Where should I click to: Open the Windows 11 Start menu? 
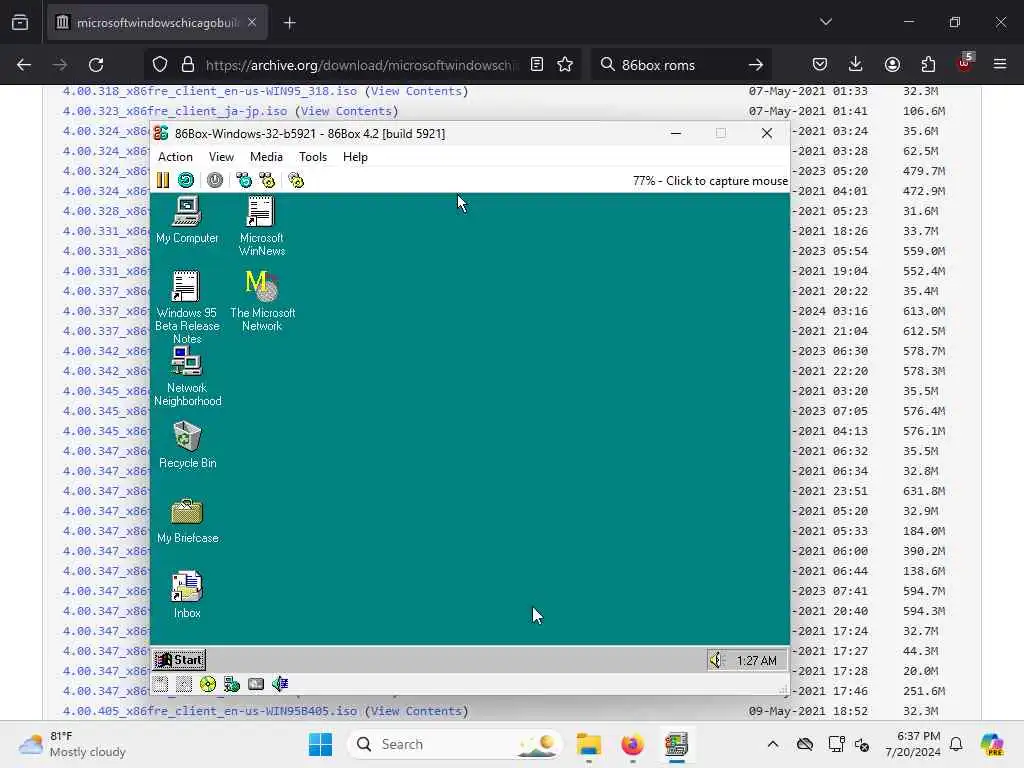click(x=320, y=744)
